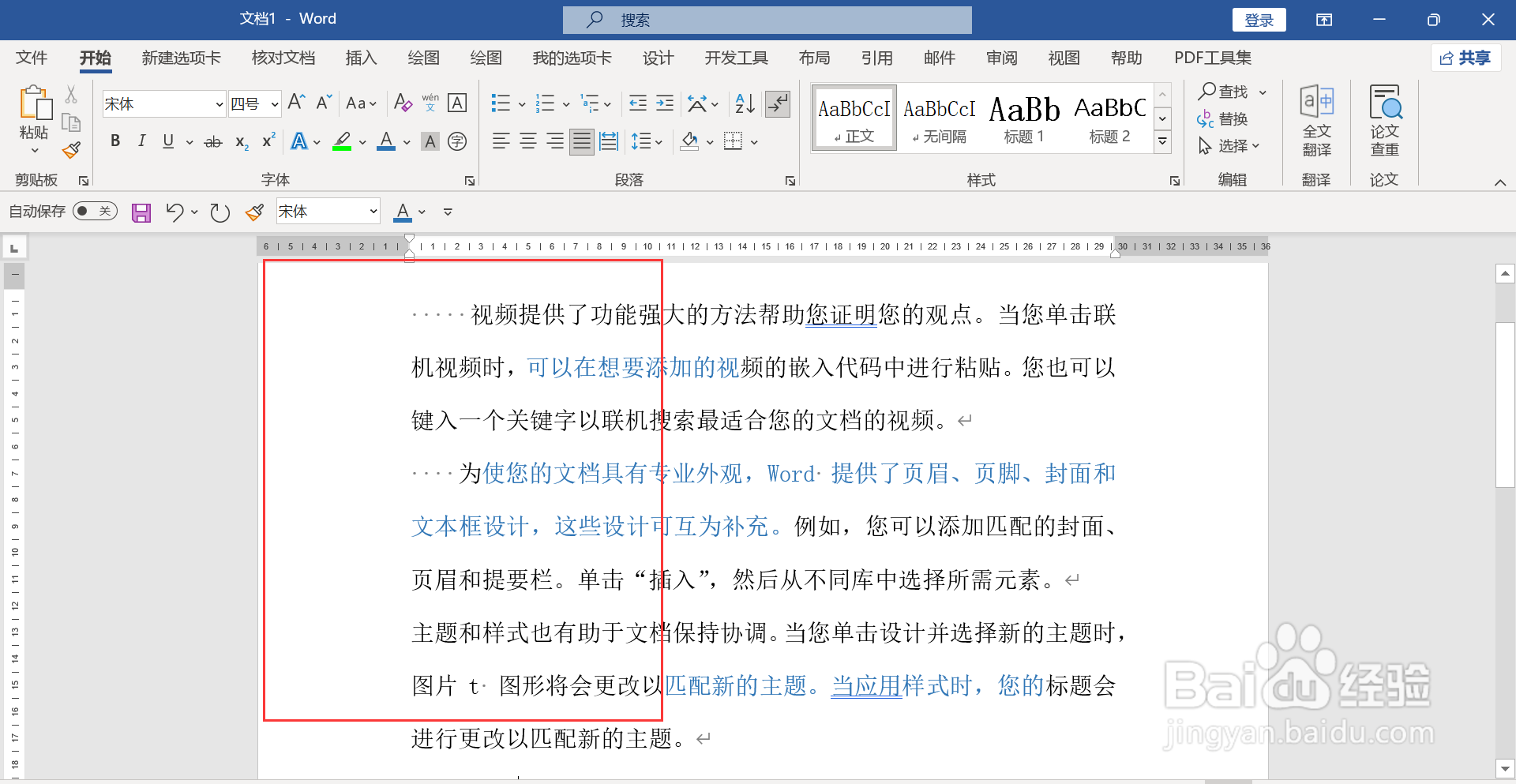Click the 共享 Share button
Image resolution: width=1516 pixels, height=784 pixels.
(1465, 58)
